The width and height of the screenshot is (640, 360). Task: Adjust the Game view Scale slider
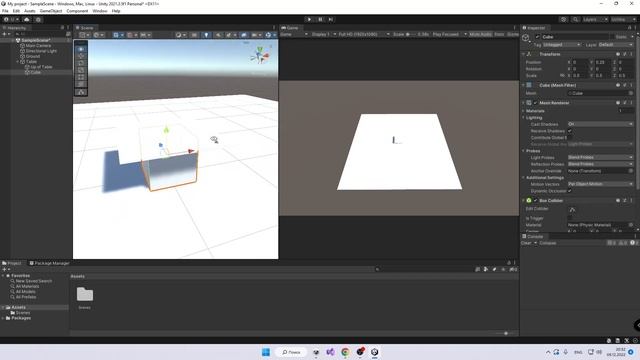[411, 35]
